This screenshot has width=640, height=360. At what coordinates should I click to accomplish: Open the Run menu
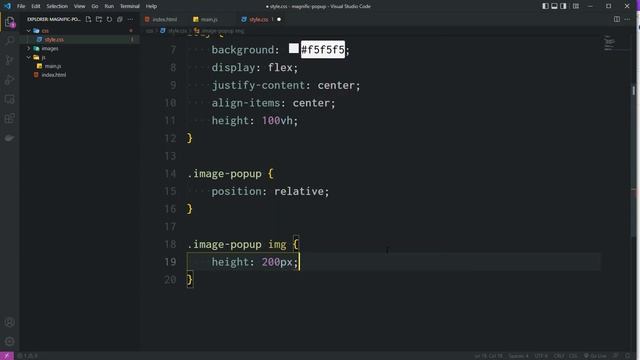tap(109, 6)
